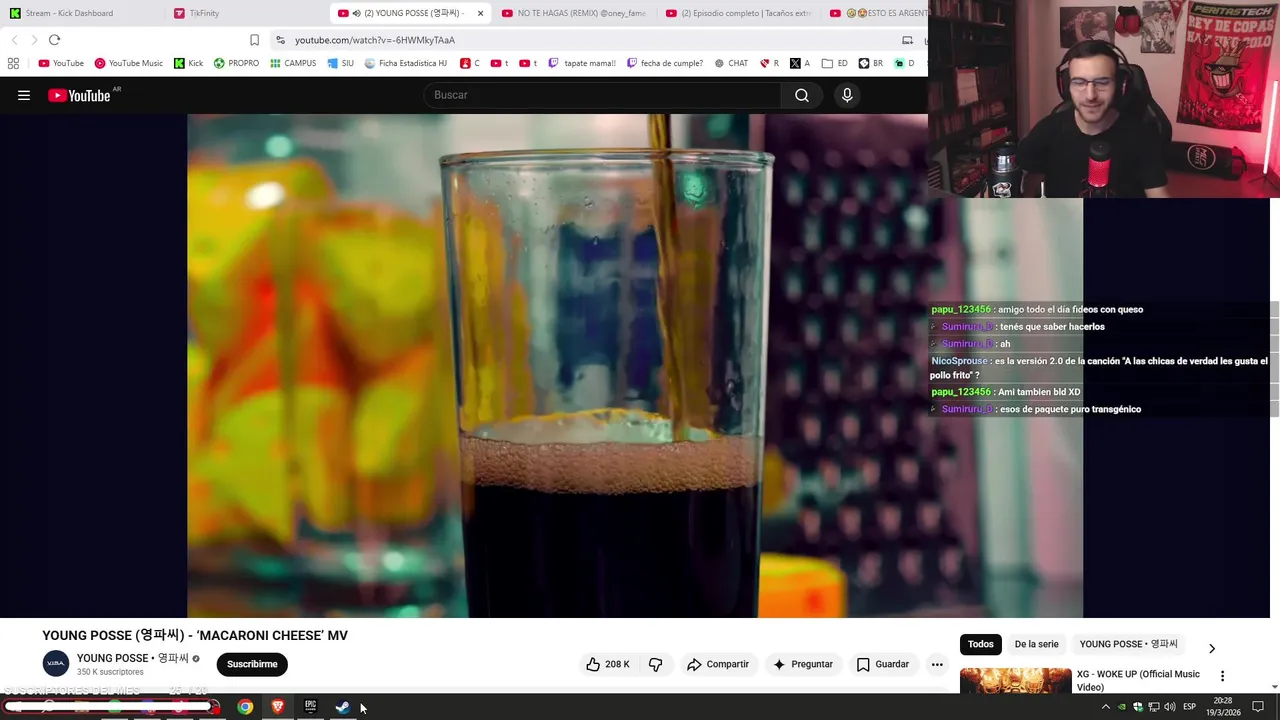The image size is (1280, 720).
Task: Open the ED bookmarks folder
Action: tap(835, 63)
